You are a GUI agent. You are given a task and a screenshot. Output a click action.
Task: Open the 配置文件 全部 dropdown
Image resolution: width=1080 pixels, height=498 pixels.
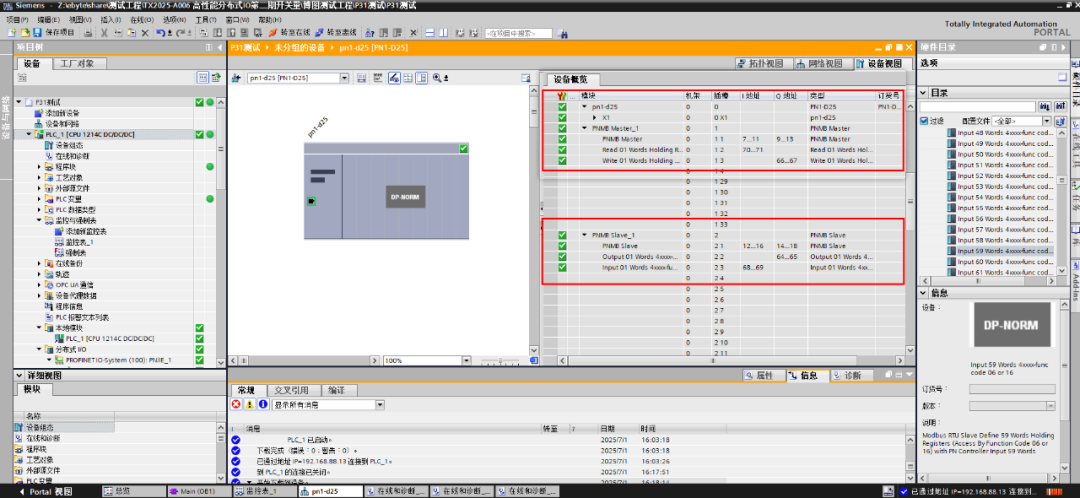coord(1046,121)
